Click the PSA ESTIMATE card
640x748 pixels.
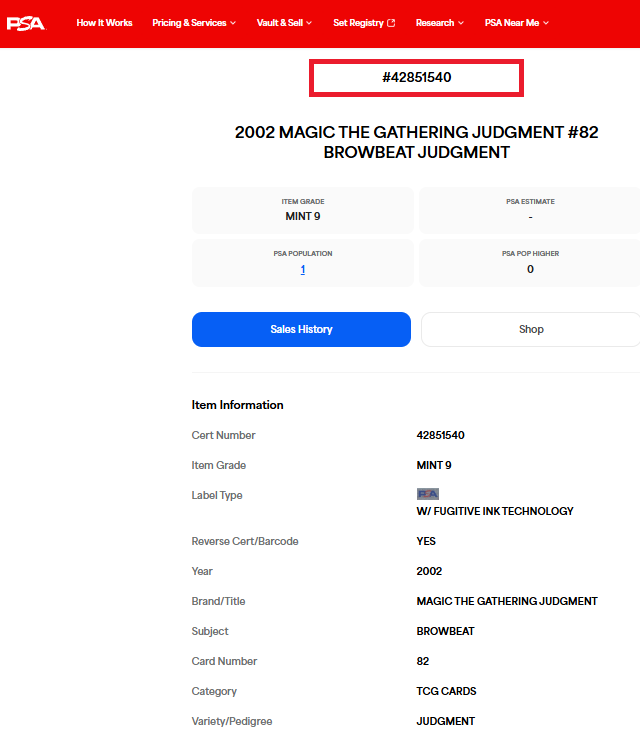point(530,210)
